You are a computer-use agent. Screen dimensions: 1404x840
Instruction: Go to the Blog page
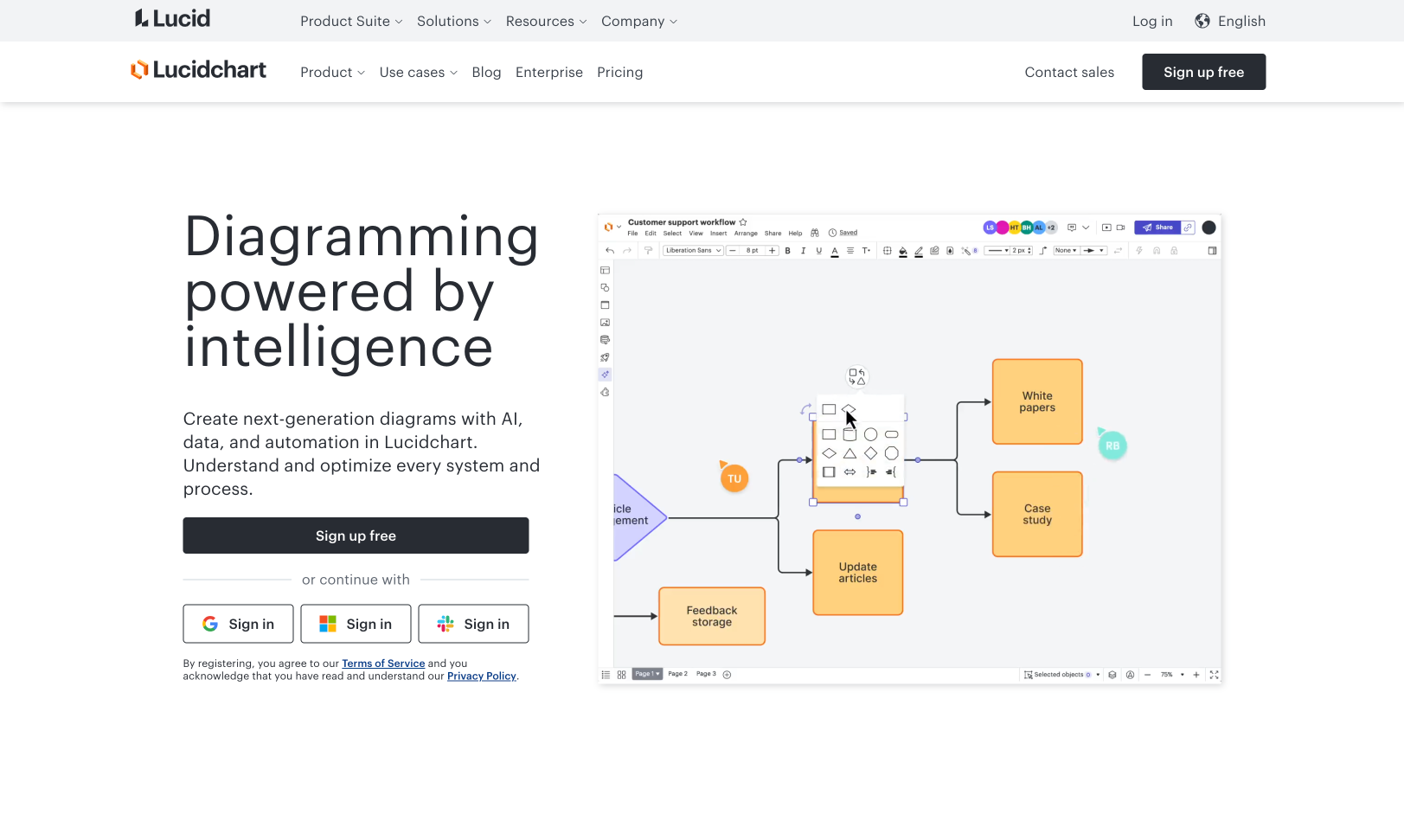(x=486, y=73)
